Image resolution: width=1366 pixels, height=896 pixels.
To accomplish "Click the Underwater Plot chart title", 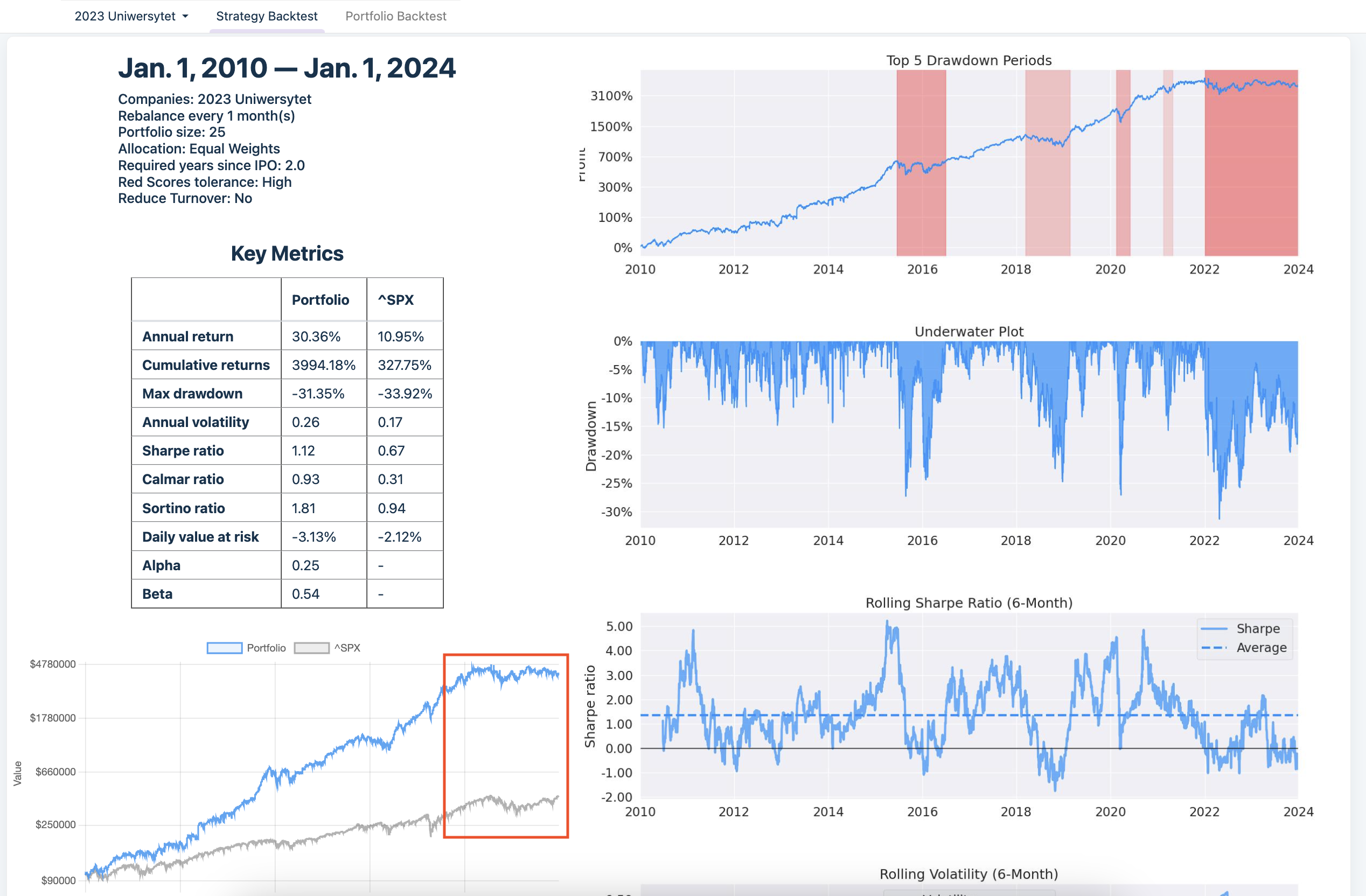I will (x=968, y=332).
